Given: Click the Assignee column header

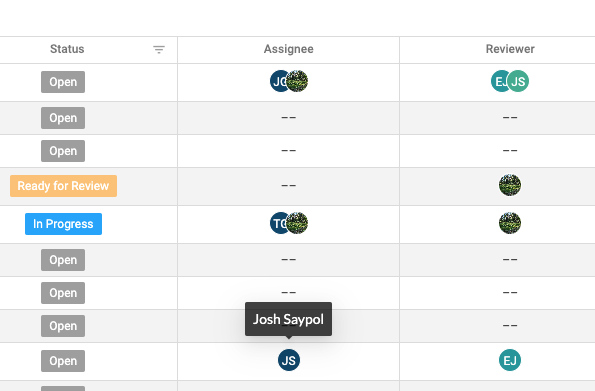Looking at the screenshot, I should [288, 49].
